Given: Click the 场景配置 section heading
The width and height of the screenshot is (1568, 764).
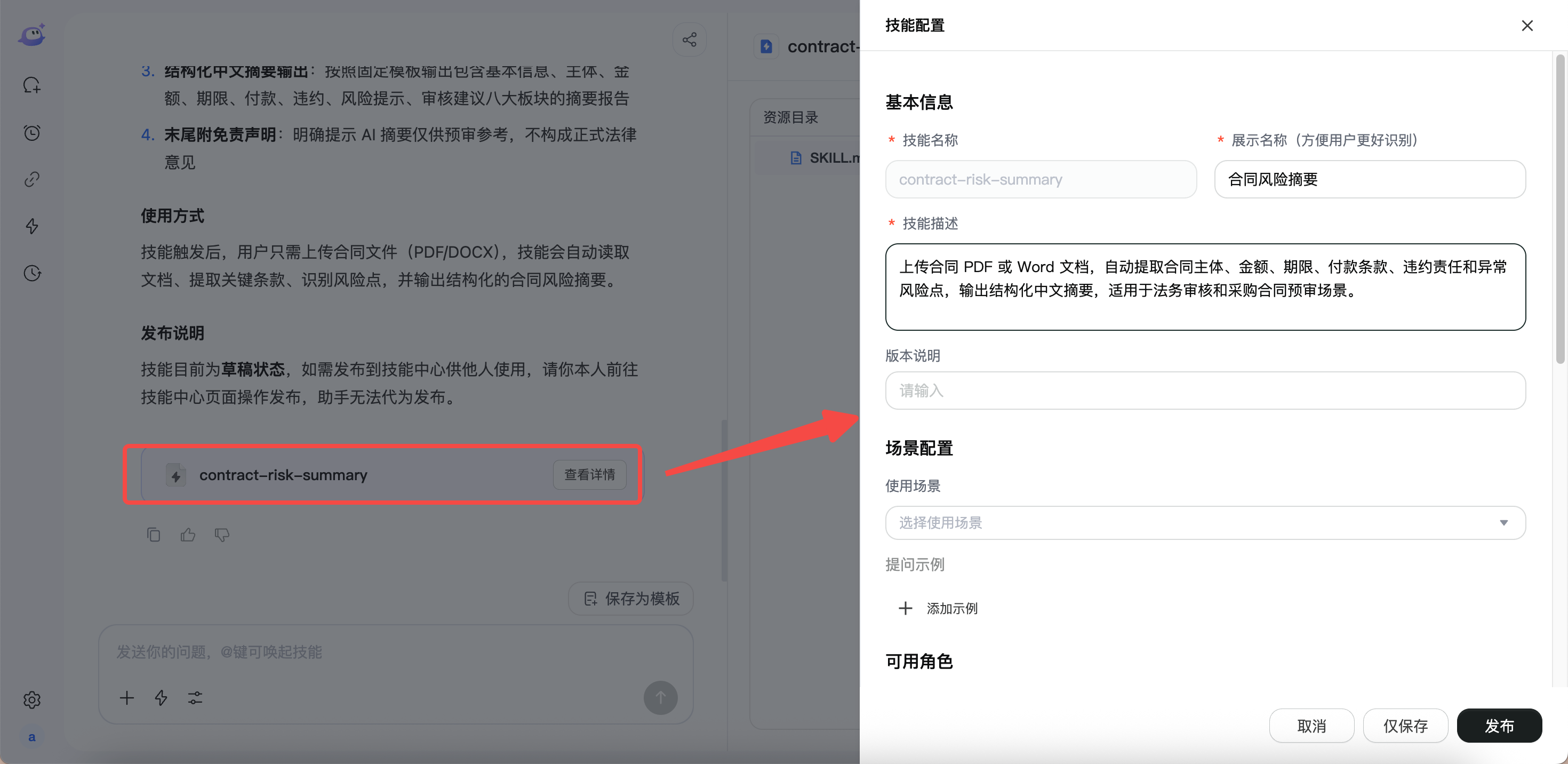Looking at the screenshot, I should pyautogui.click(x=918, y=448).
